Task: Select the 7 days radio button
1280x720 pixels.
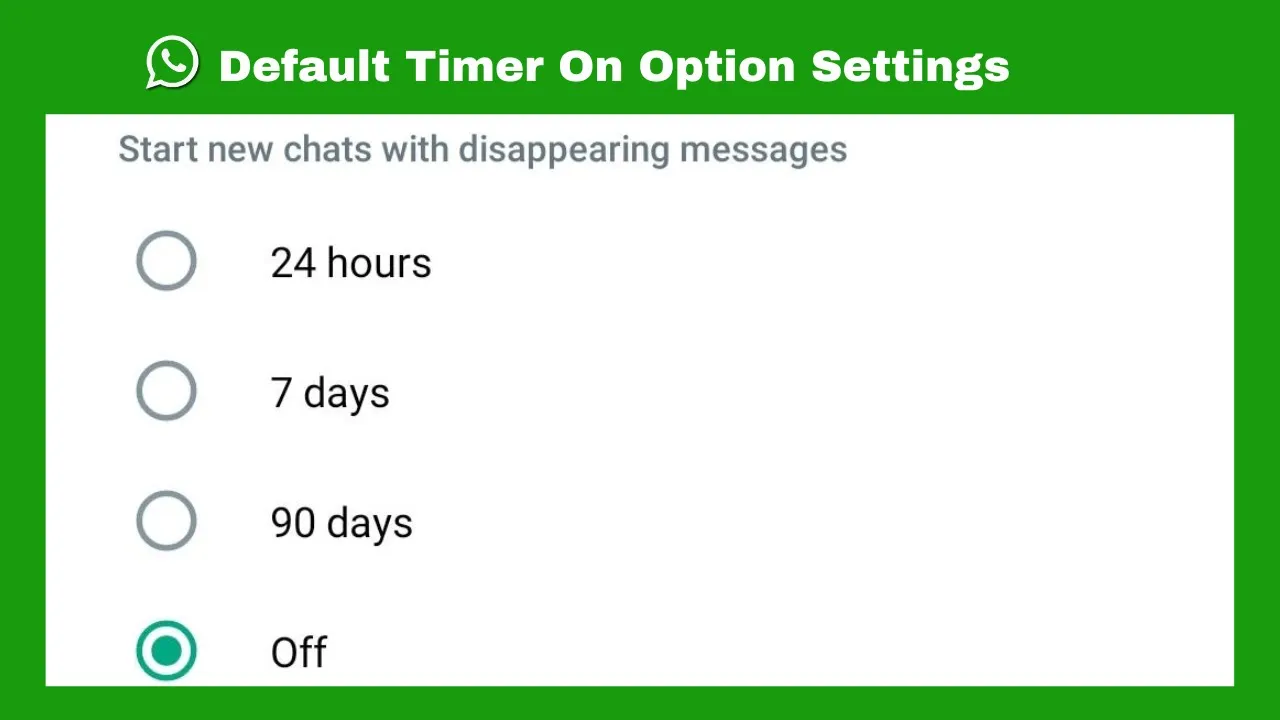Action: pyautogui.click(x=166, y=391)
